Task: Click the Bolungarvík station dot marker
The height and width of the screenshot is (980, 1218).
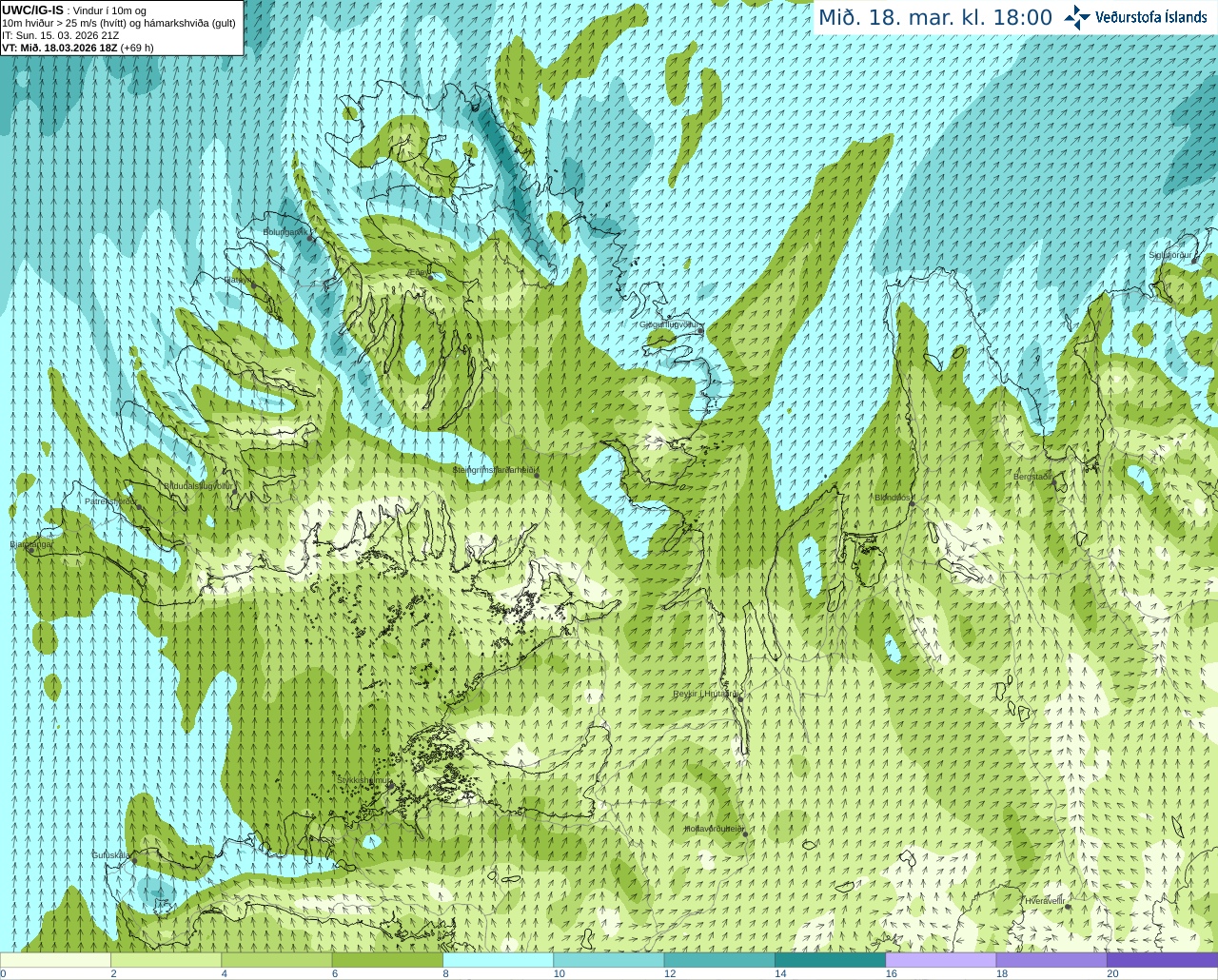Action: click(310, 238)
